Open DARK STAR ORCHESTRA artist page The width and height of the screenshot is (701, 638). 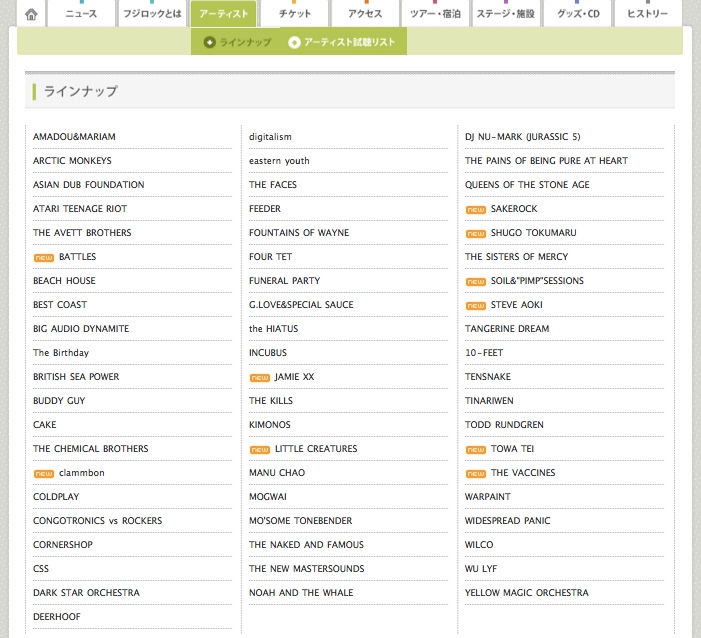coord(86,593)
